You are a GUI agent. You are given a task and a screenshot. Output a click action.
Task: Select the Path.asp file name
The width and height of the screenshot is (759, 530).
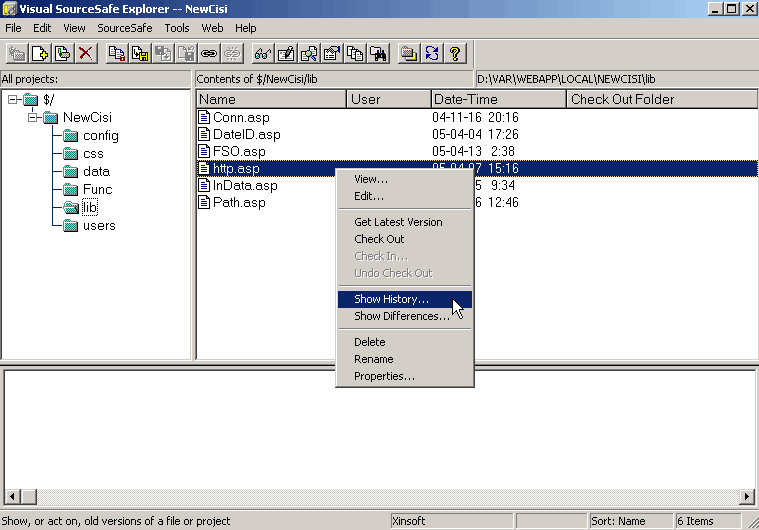pyautogui.click(x=239, y=202)
